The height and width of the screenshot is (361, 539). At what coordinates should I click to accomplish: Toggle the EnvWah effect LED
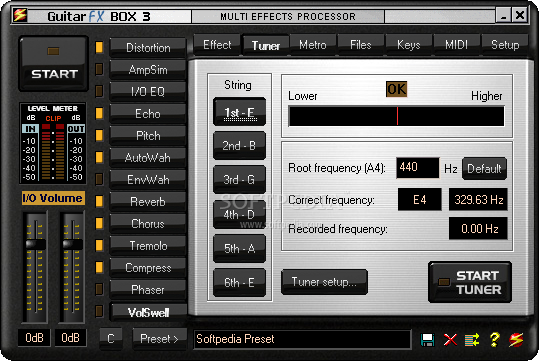pyautogui.click(x=99, y=179)
